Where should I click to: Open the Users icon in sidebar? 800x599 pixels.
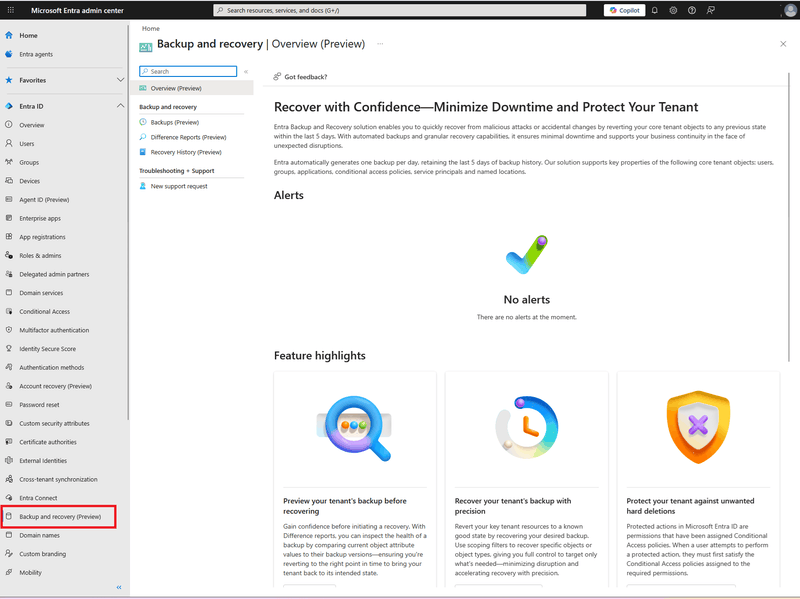[x=9, y=143]
